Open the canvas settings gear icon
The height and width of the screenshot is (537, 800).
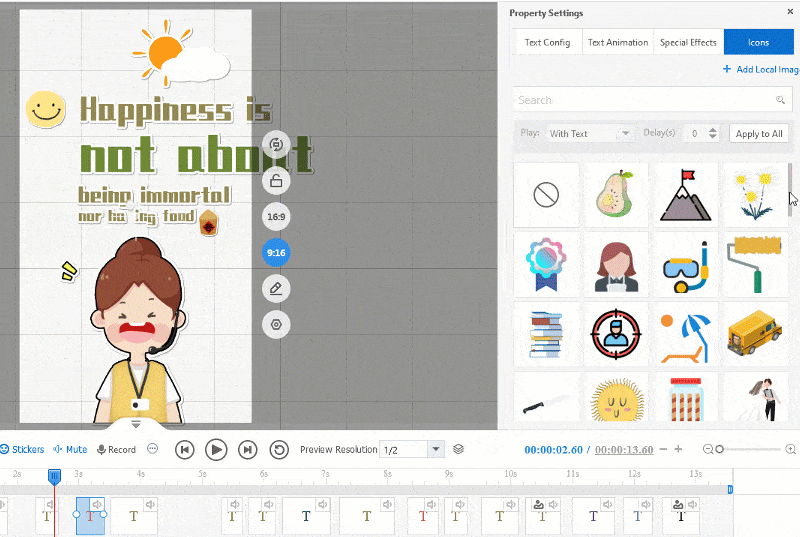pyautogui.click(x=276, y=324)
